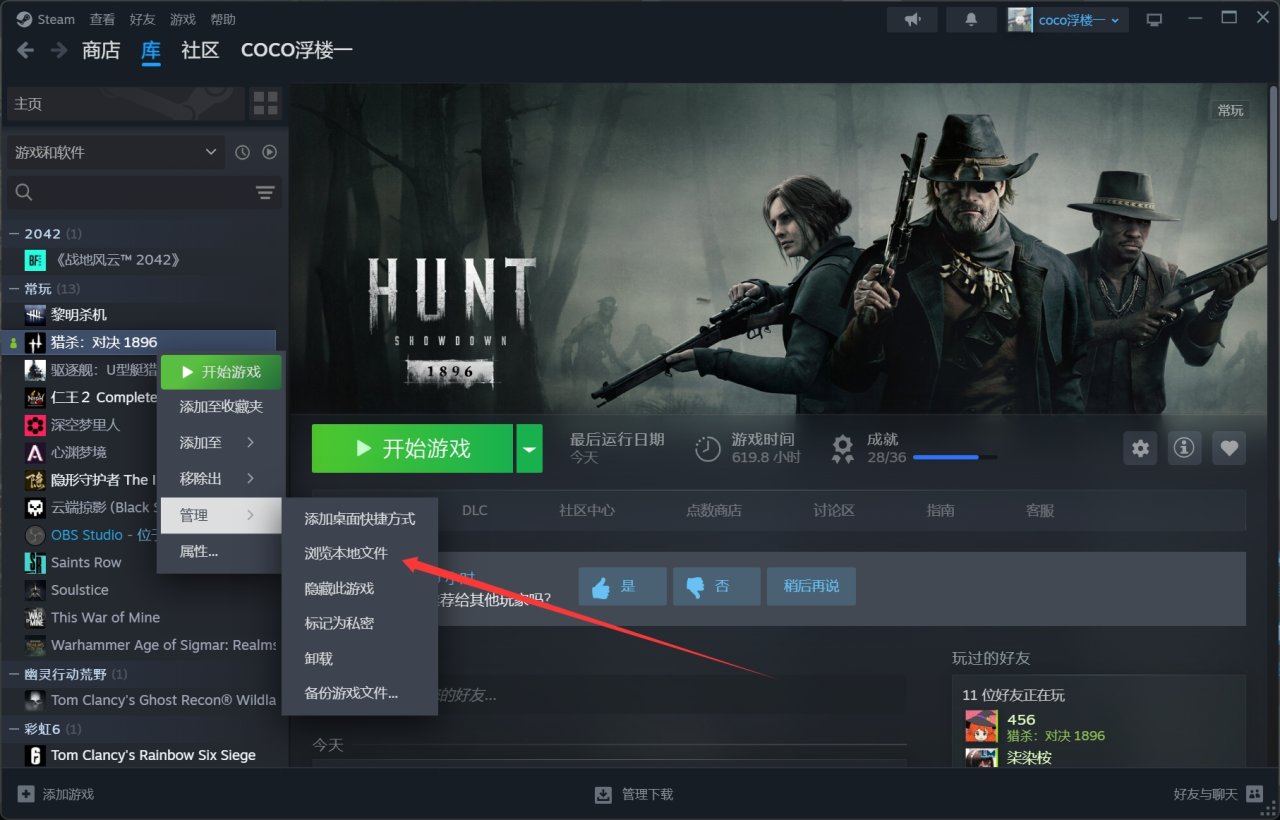Click the large green 开始游戏 button

click(x=412, y=448)
